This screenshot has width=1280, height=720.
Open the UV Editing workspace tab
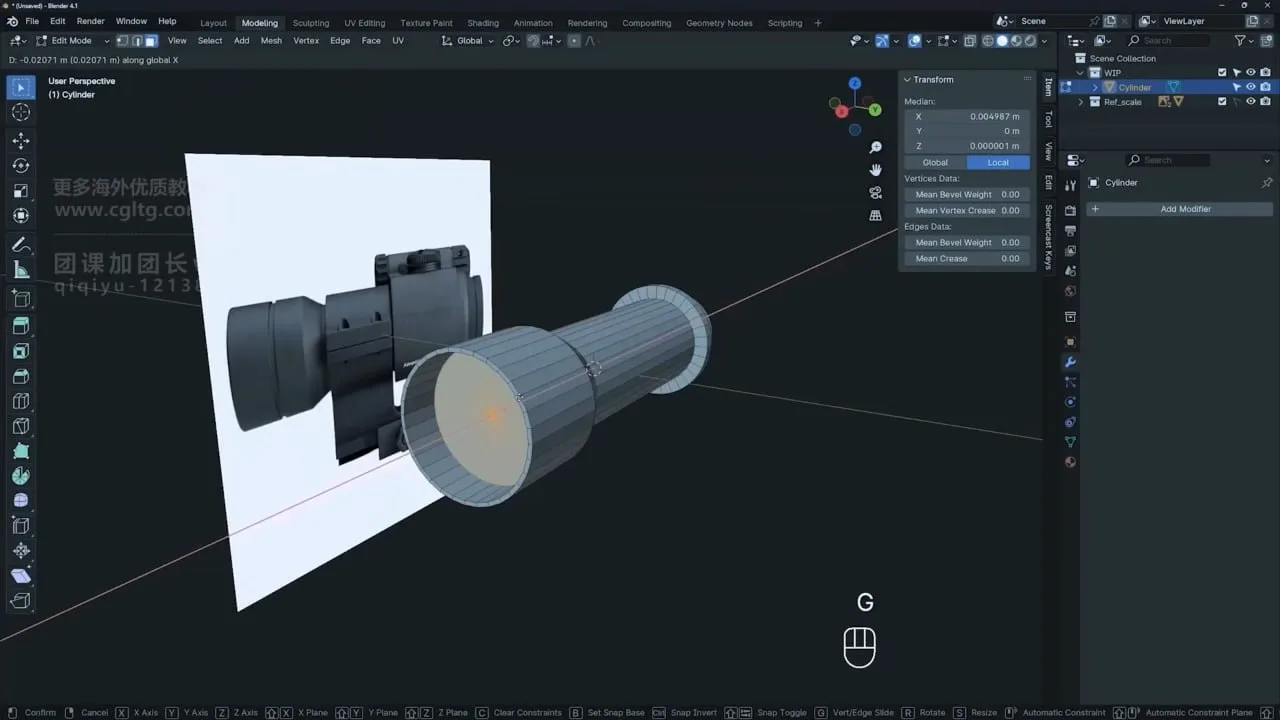click(364, 23)
